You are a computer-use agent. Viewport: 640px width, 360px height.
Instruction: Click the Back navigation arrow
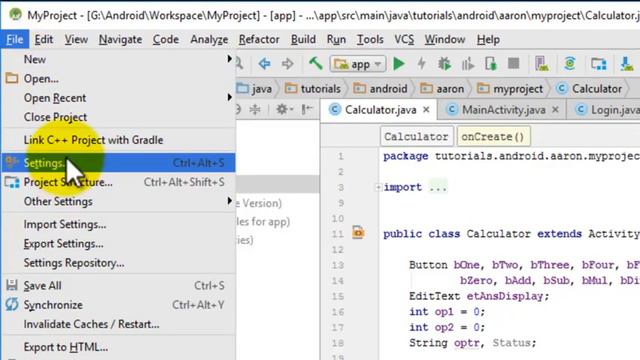coord(264,64)
